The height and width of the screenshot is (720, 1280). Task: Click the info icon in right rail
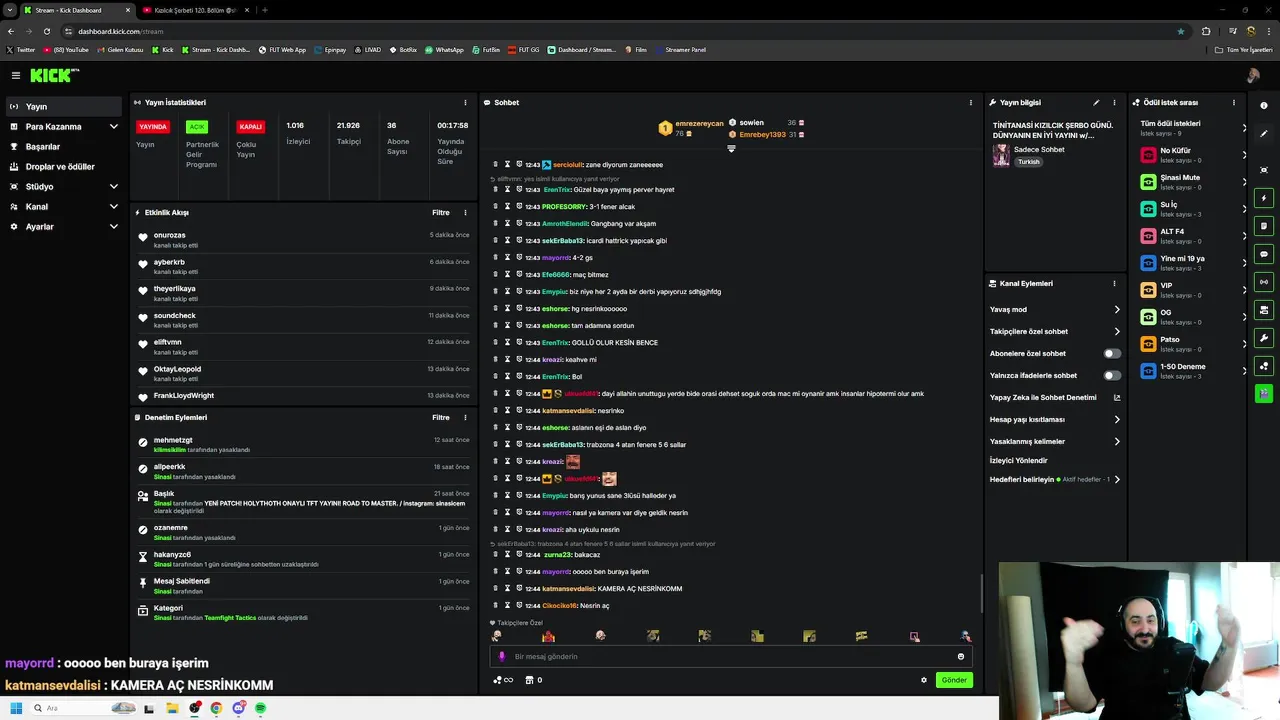tap(1264, 105)
